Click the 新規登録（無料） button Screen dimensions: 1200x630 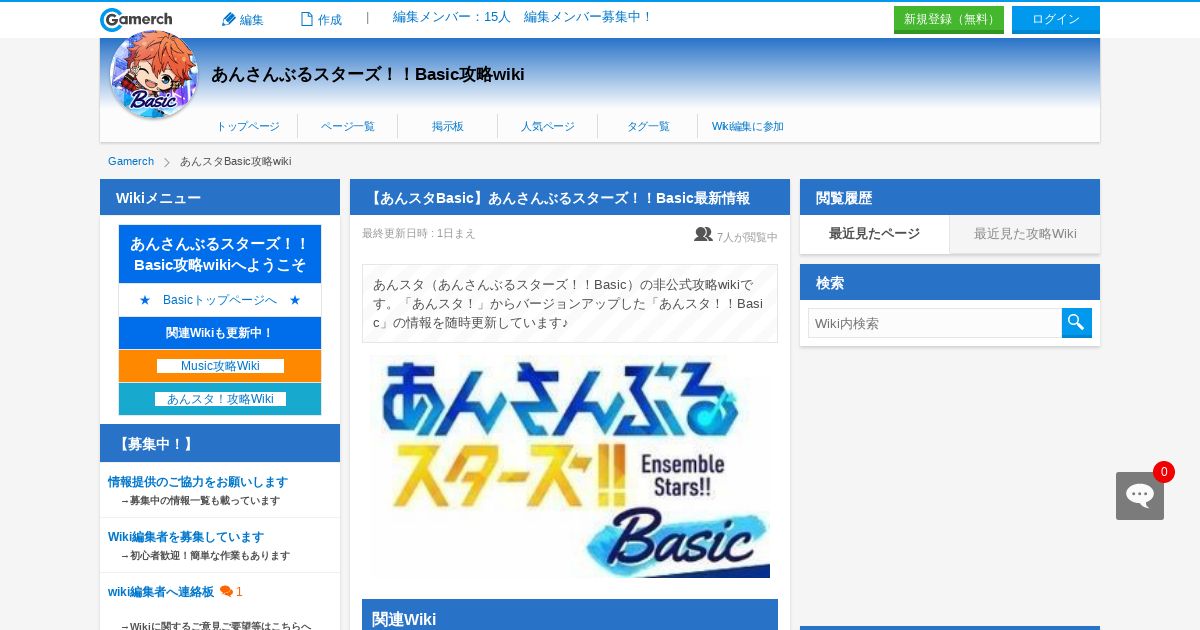[x=949, y=20]
